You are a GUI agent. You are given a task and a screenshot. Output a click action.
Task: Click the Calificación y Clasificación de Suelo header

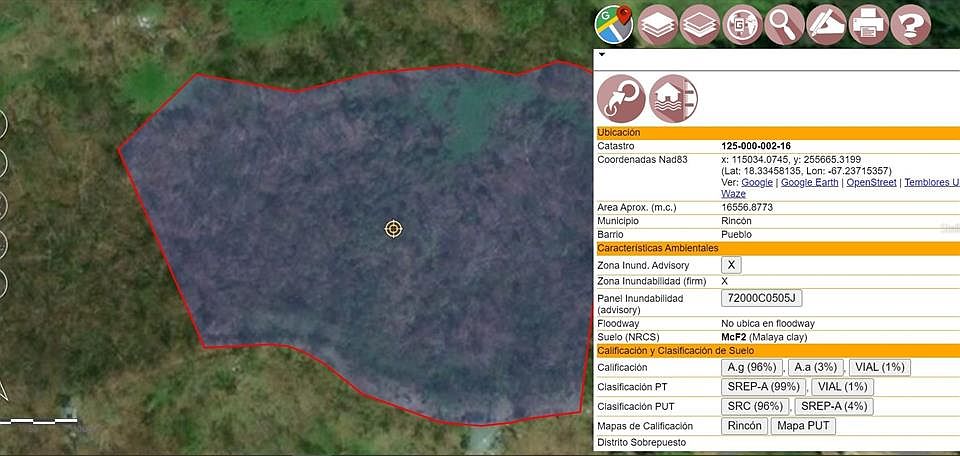[x=778, y=351]
